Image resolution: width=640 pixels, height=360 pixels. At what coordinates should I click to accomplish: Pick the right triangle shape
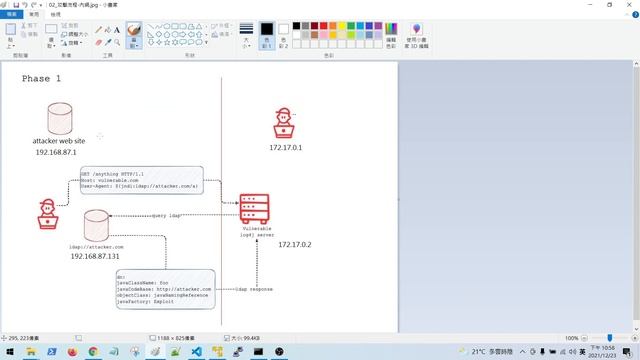click(x=151, y=35)
